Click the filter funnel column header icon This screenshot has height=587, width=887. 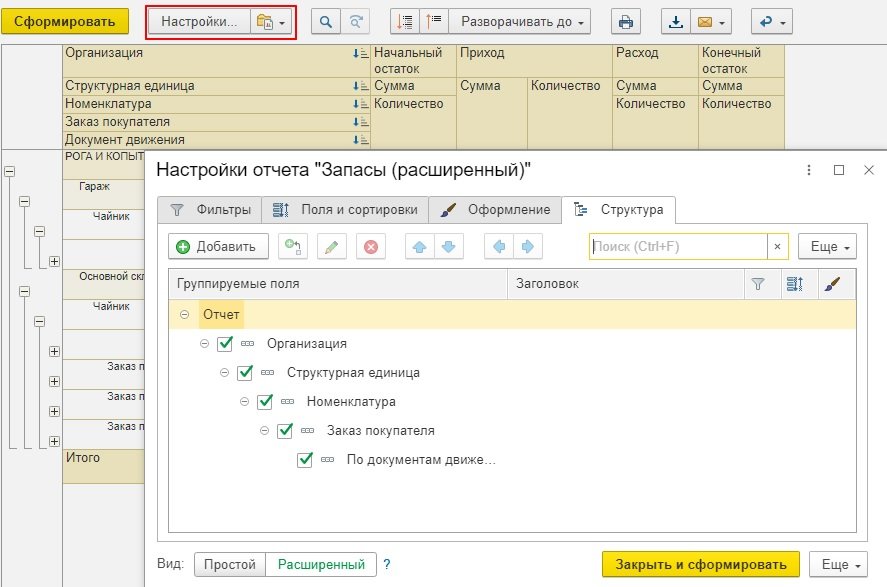(758, 284)
